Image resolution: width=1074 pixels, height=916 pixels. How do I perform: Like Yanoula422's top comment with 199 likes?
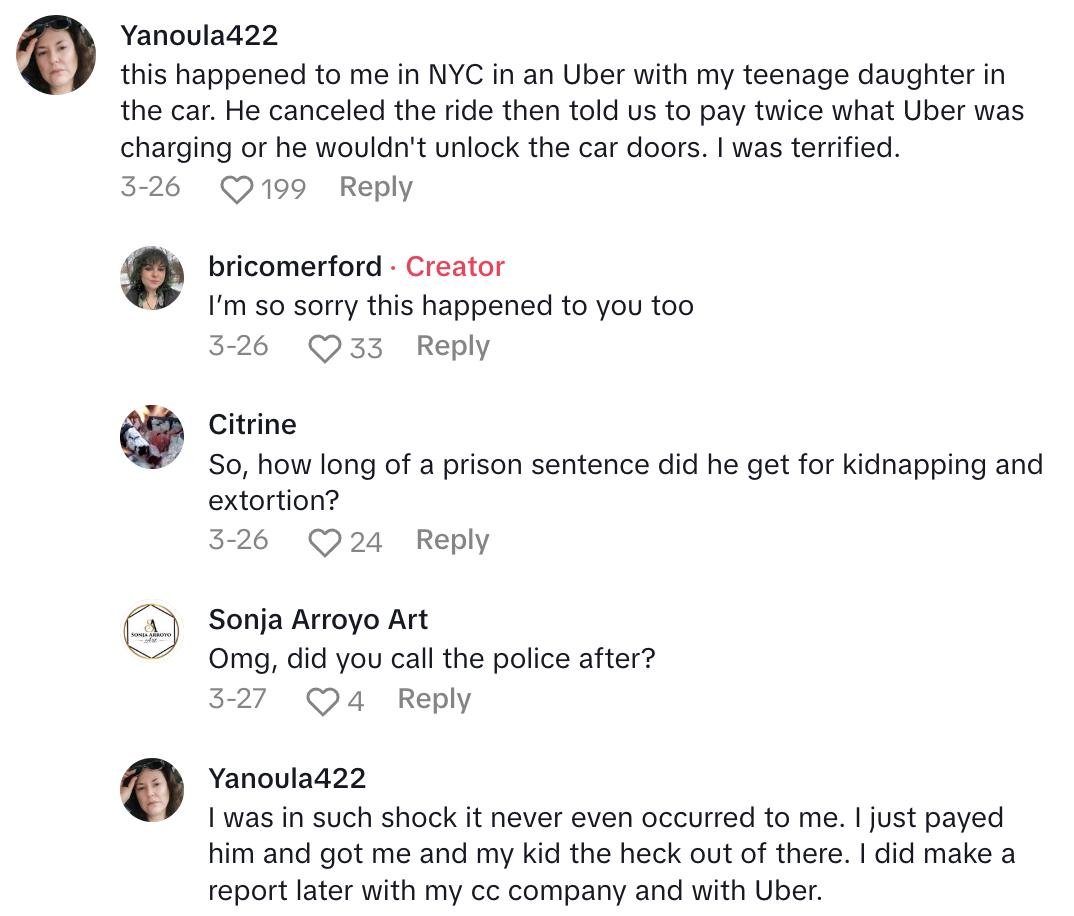pos(236,188)
